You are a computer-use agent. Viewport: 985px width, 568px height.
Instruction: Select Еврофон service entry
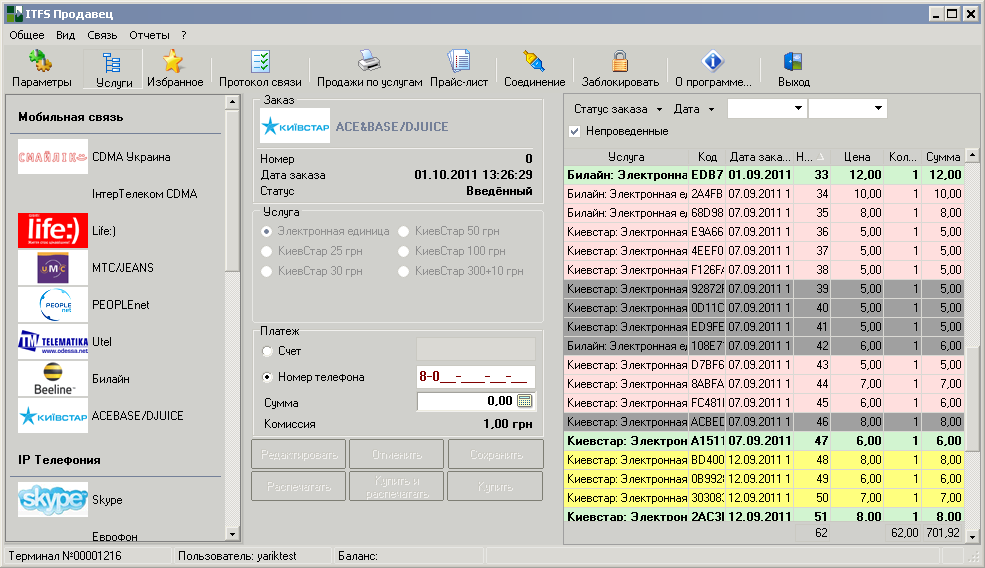click(x=114, y=537)
